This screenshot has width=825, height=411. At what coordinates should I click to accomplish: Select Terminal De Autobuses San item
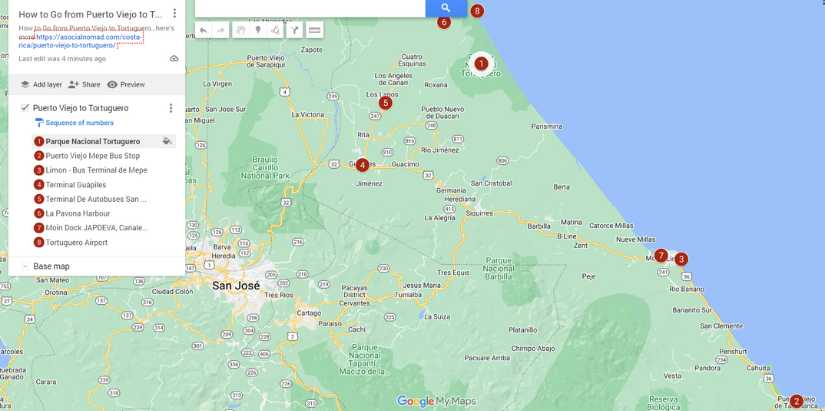[x=96, y=199]
